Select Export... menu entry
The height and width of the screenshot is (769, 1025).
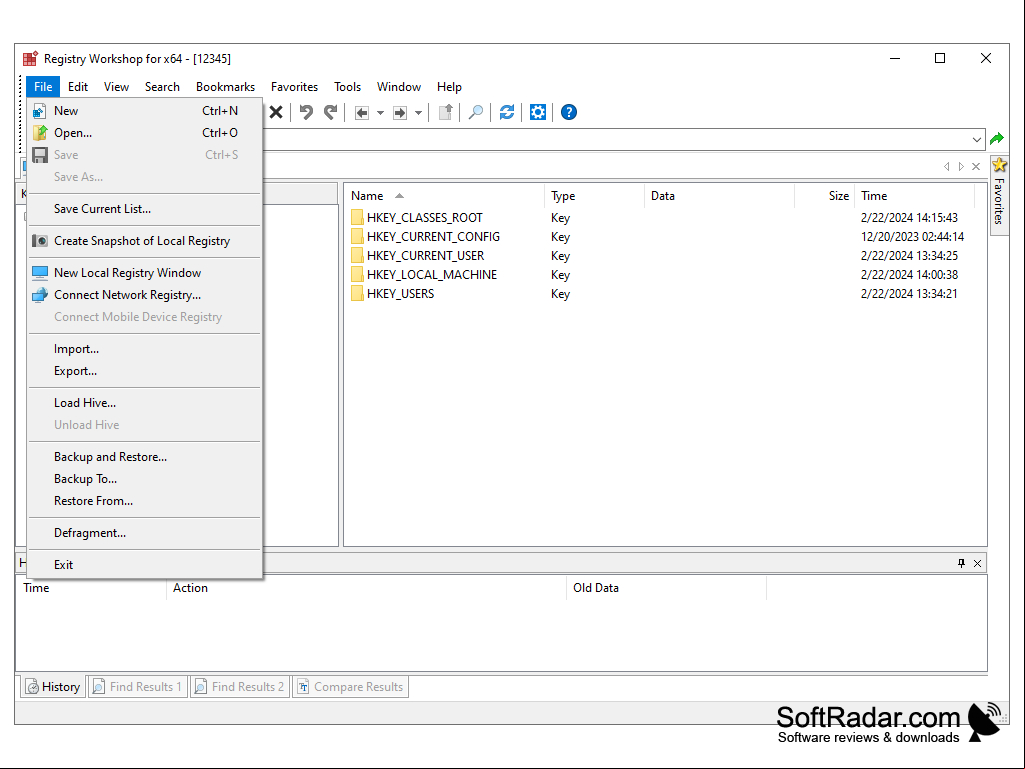(x=145, y=371)
